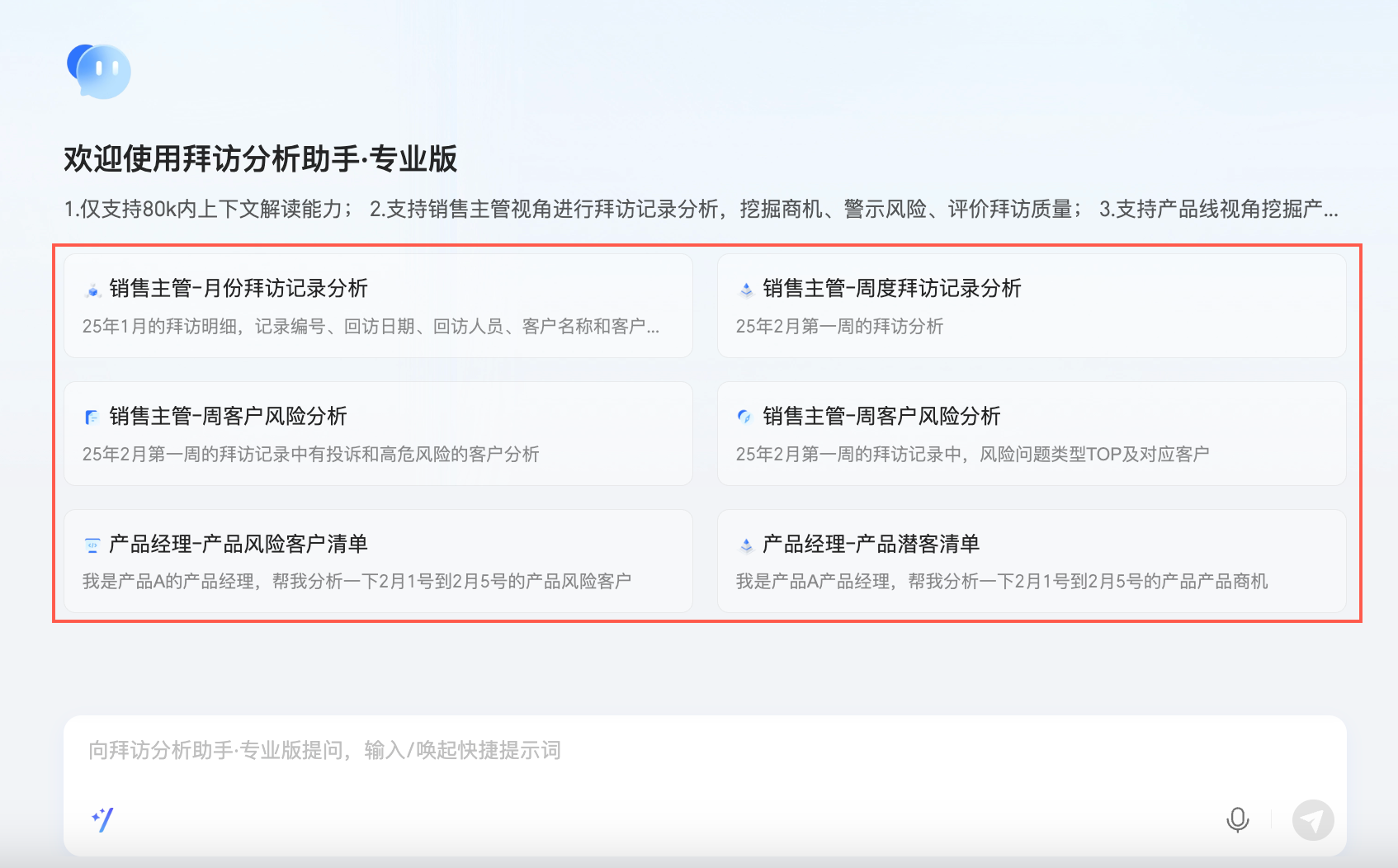
Task: Click the intro line 1.仅支持80k内上下文解读能力
Action: [203, 210]
